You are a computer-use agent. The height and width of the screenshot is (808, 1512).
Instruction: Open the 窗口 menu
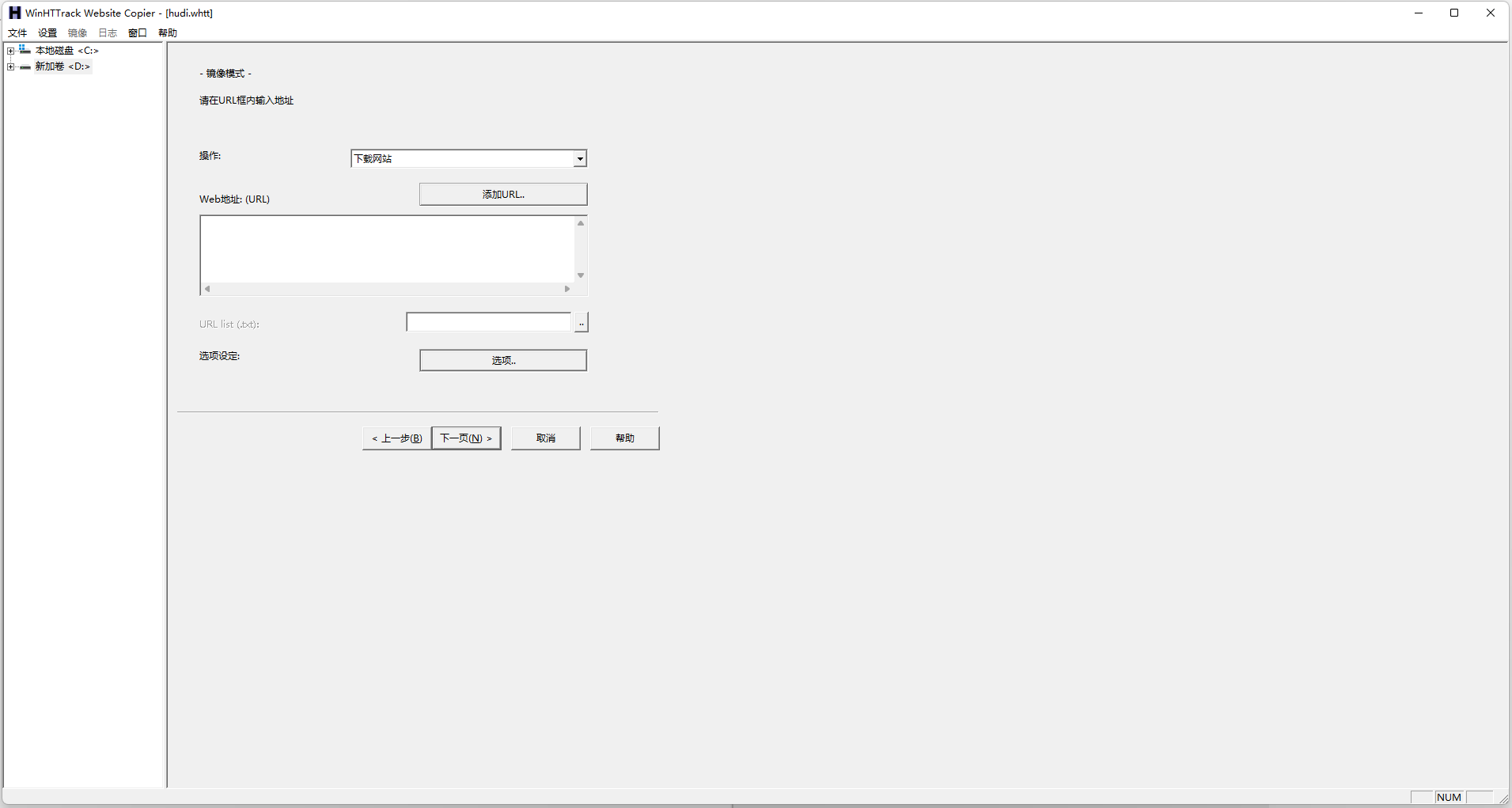[x=138, y=32]
